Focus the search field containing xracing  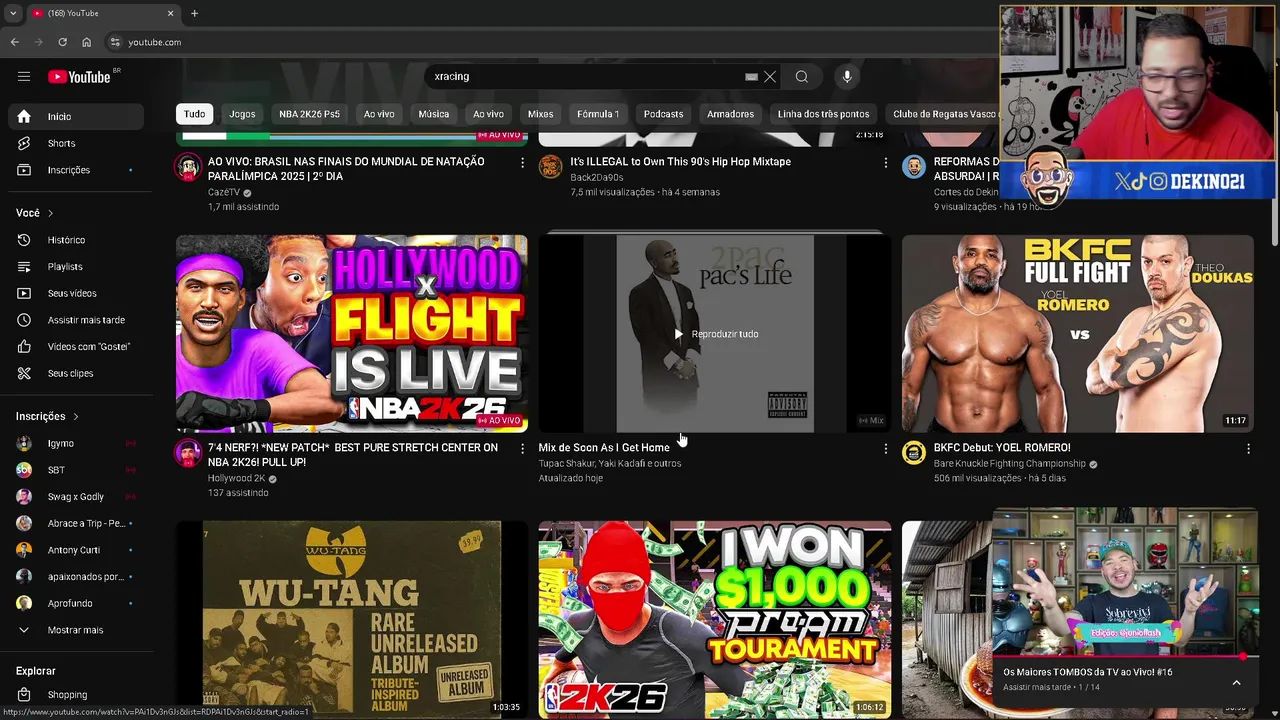[585, 77]
